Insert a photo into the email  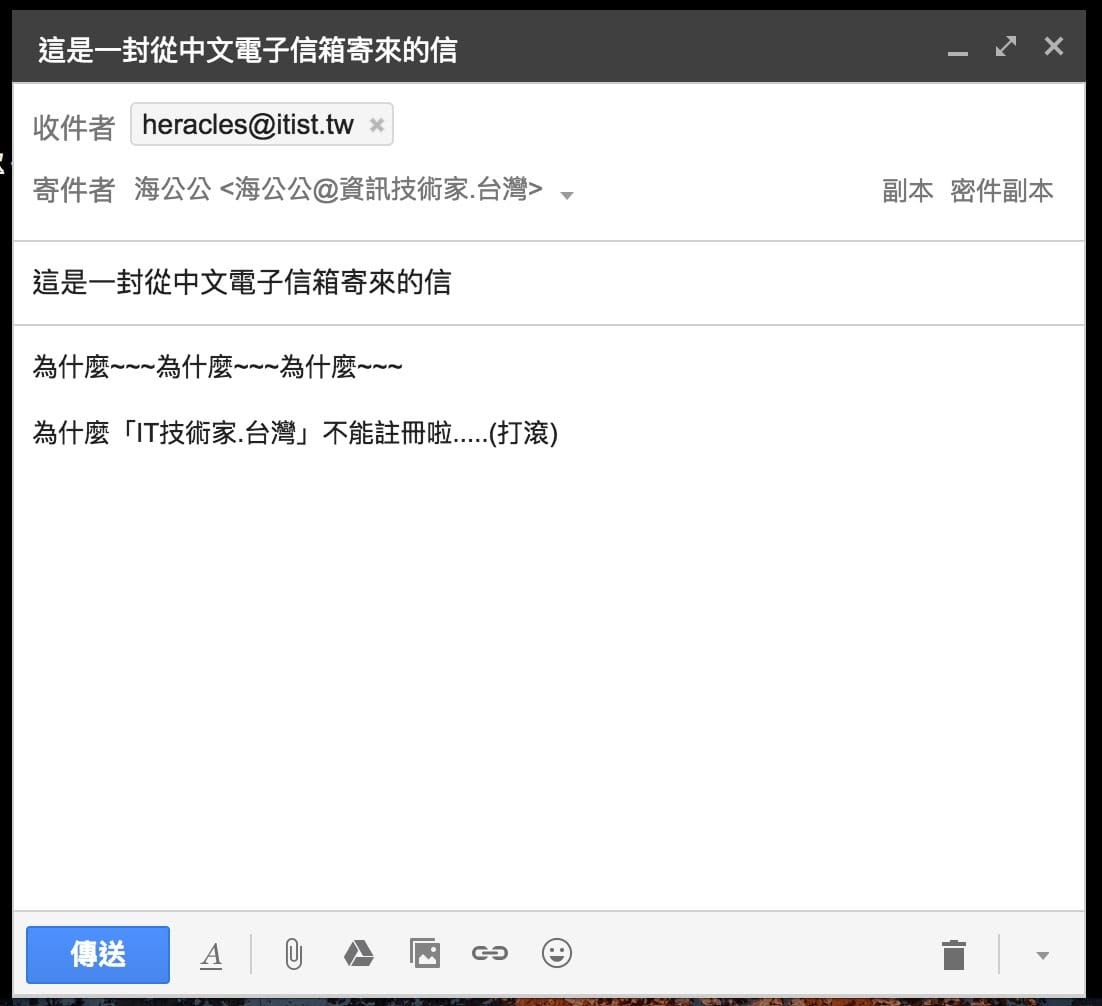pos(425,954)
